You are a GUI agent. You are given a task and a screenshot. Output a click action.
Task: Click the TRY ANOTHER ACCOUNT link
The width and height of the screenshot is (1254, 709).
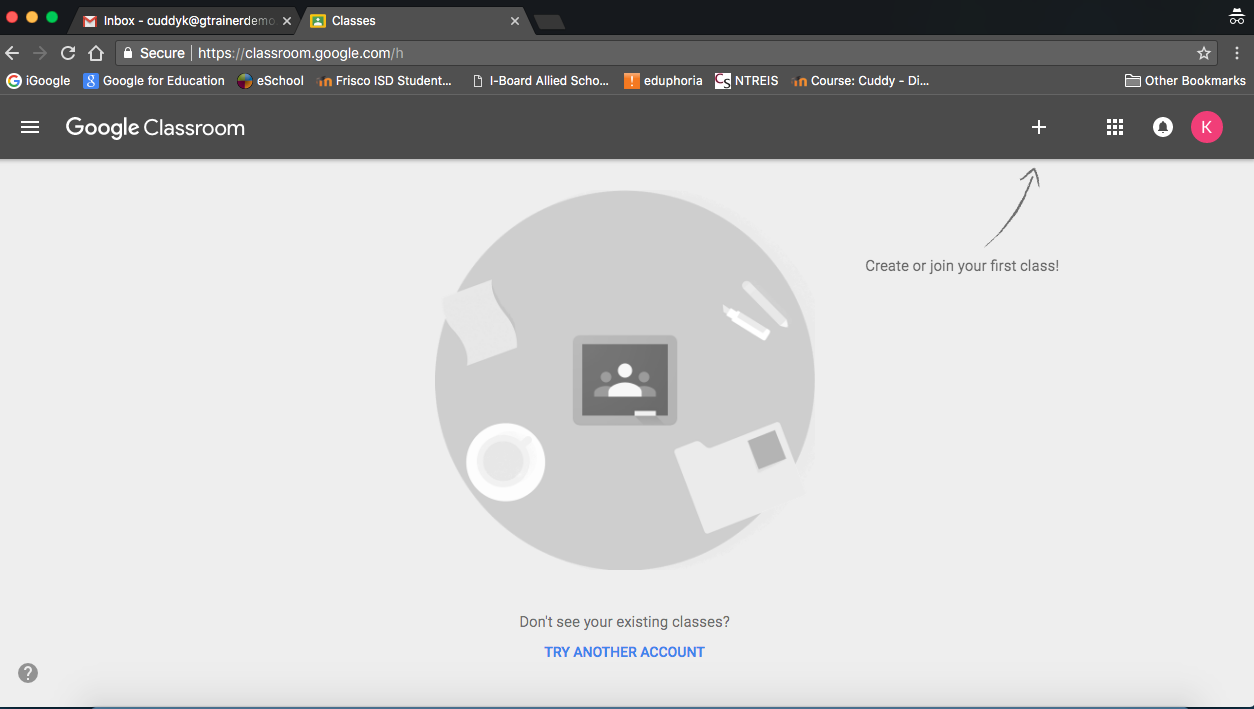[x=624, y=652]
